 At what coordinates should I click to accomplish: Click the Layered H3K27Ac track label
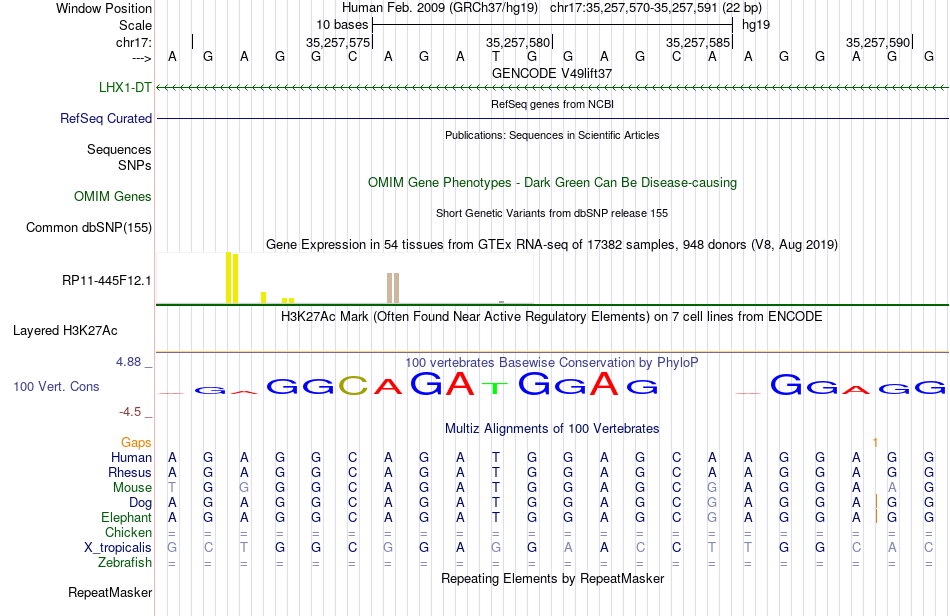tap(65, 330)
